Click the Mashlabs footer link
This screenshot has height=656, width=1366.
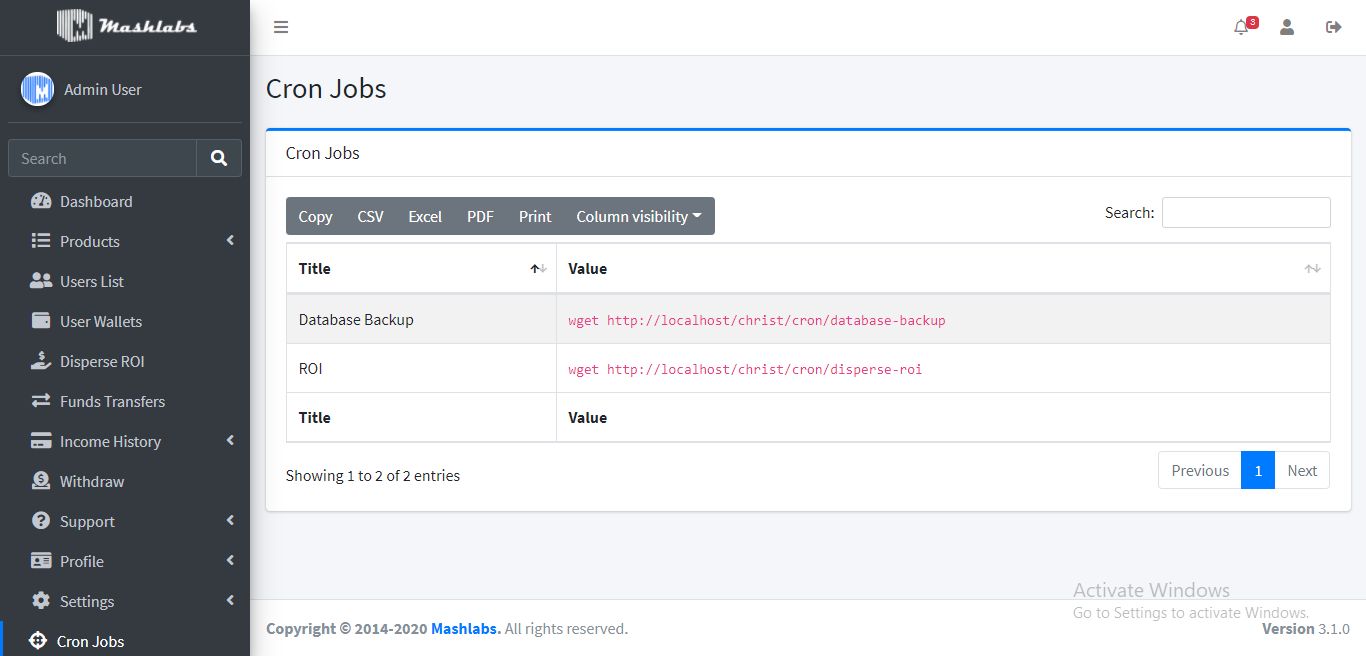pyautogui.click(x=465, y=629)
